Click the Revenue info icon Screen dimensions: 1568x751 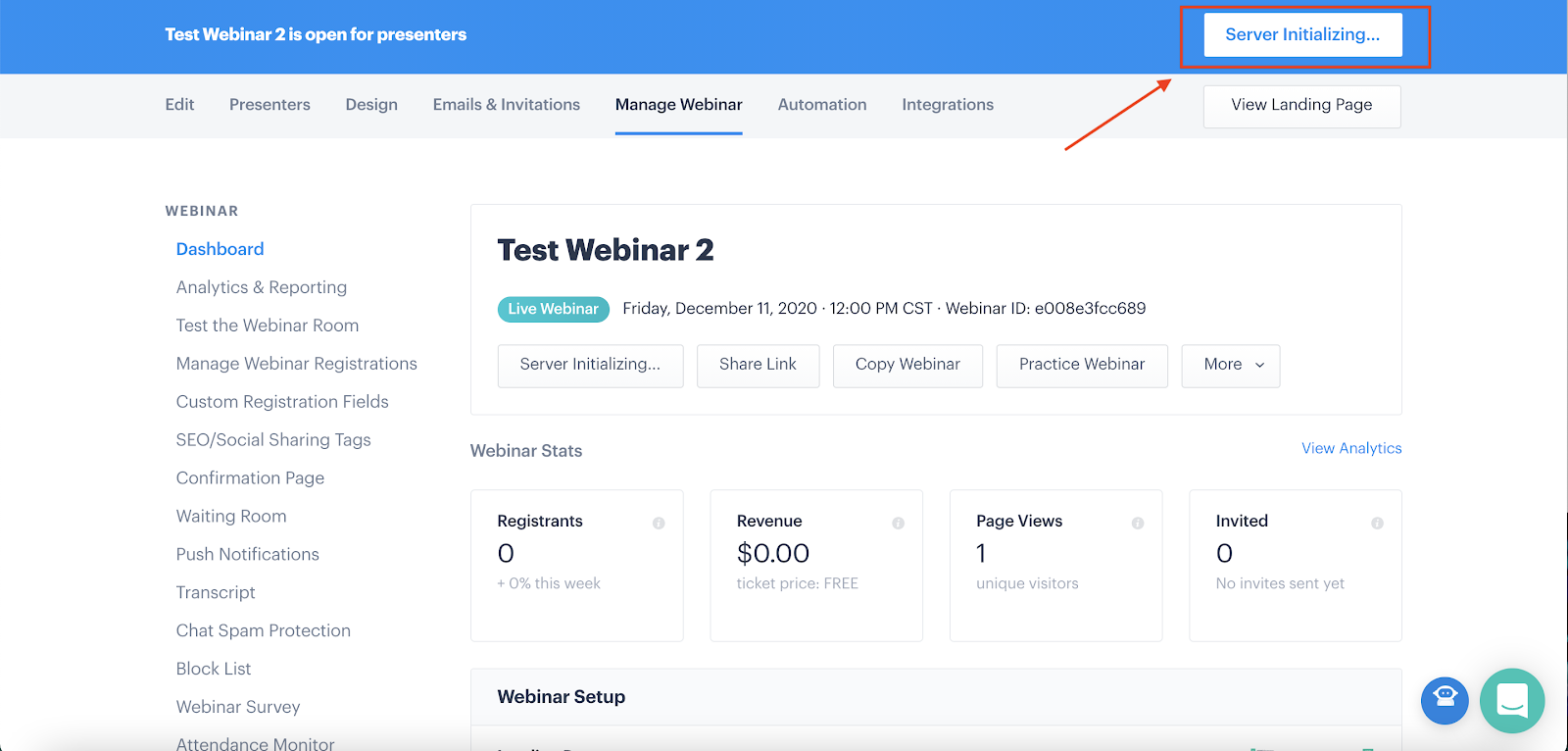[x=898, y=524]
